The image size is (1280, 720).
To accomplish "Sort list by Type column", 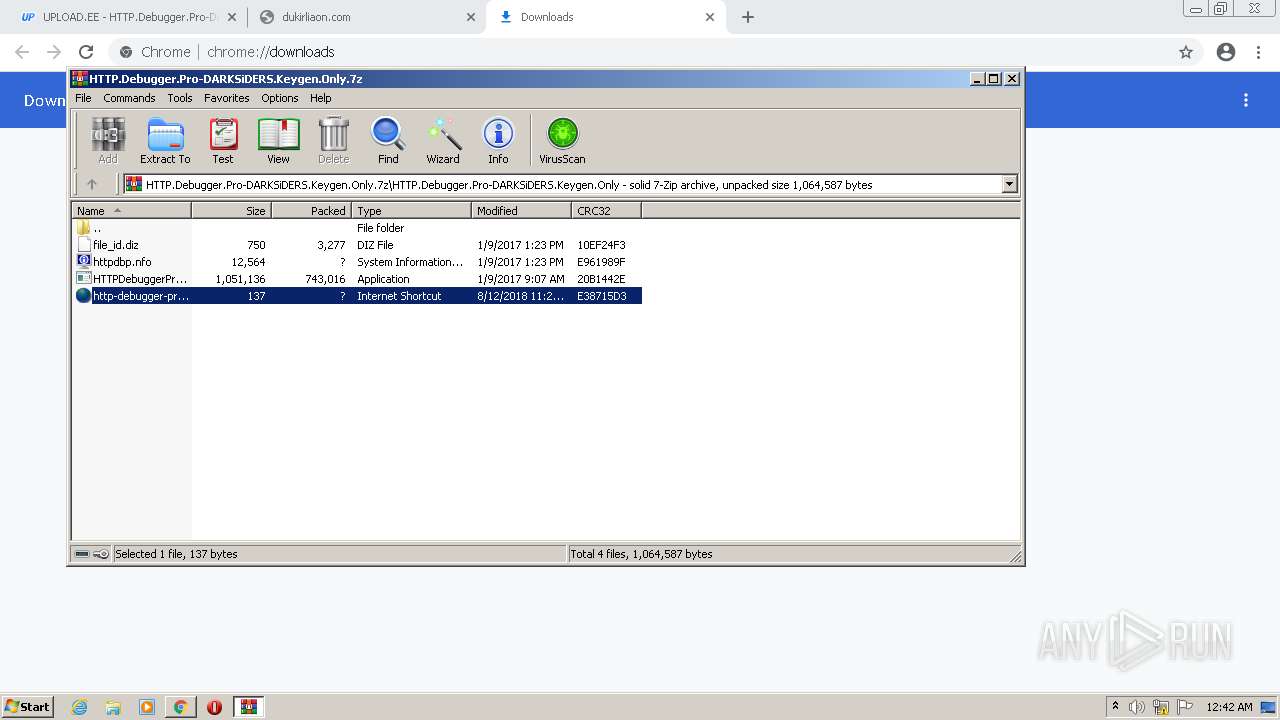I will pyautogui.click(x=411, y=210).
